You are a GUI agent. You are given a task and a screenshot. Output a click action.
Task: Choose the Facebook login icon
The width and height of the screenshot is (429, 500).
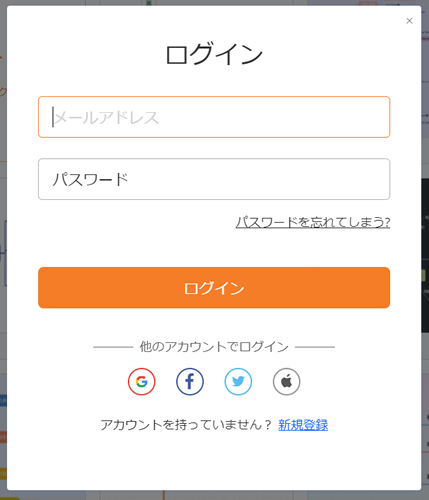point(190,381)
